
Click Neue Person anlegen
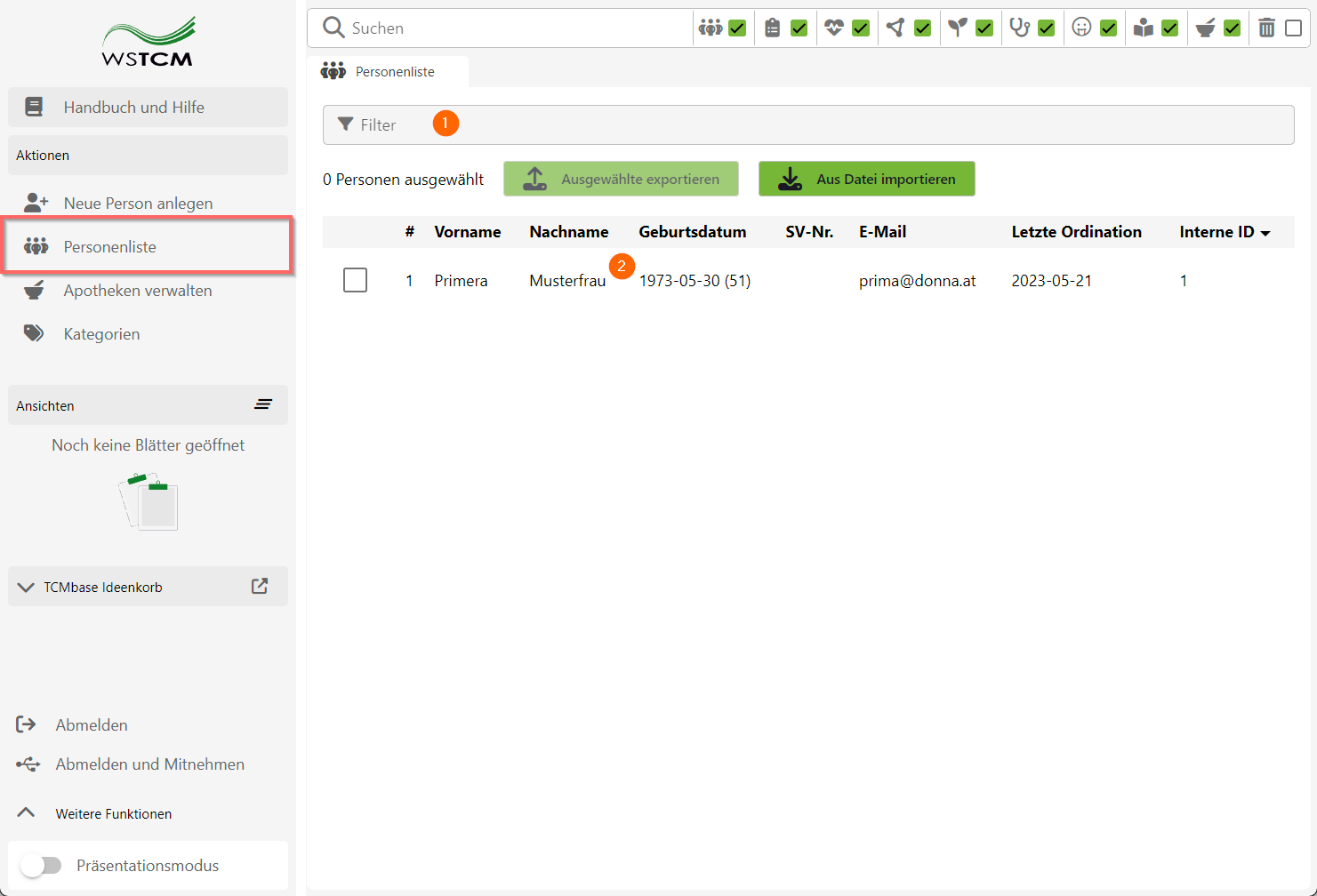(x=138, y=204)
